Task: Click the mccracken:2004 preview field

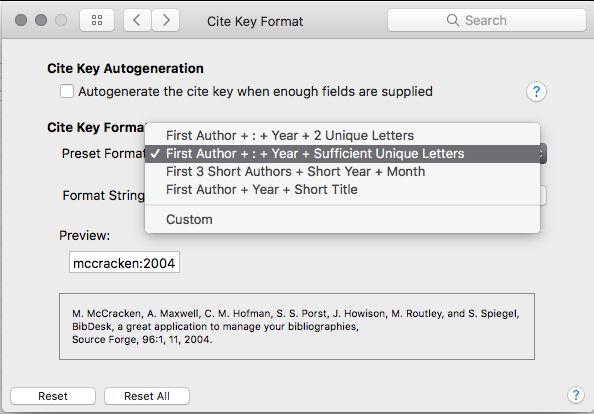Action: coord(124,262)
